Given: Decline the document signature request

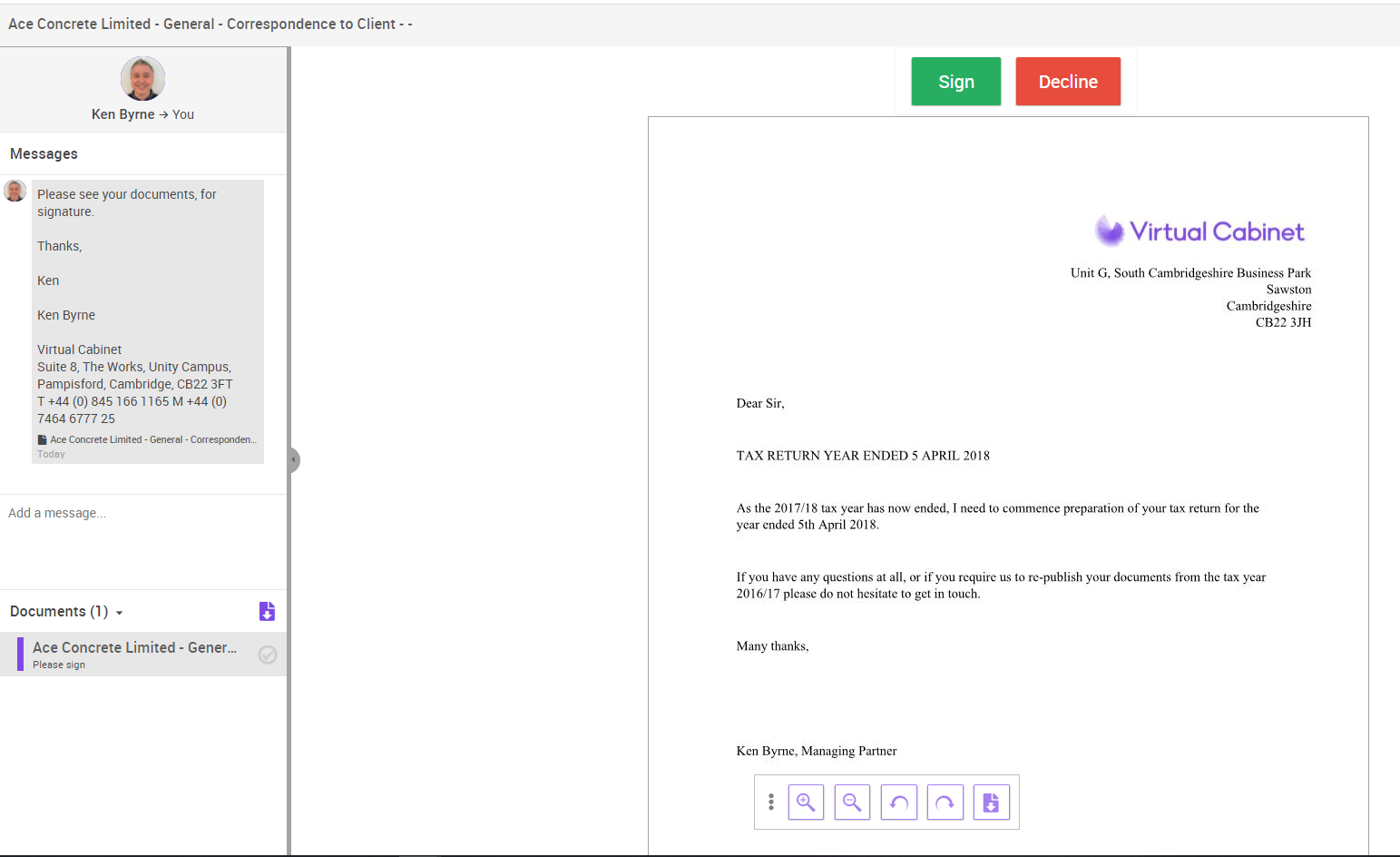Looking at the screenshot, I should [x=1068, y=81].
